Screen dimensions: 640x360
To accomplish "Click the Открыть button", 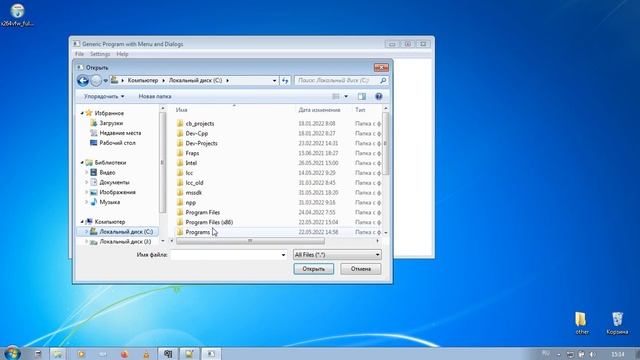I will [x=313, y=269].
